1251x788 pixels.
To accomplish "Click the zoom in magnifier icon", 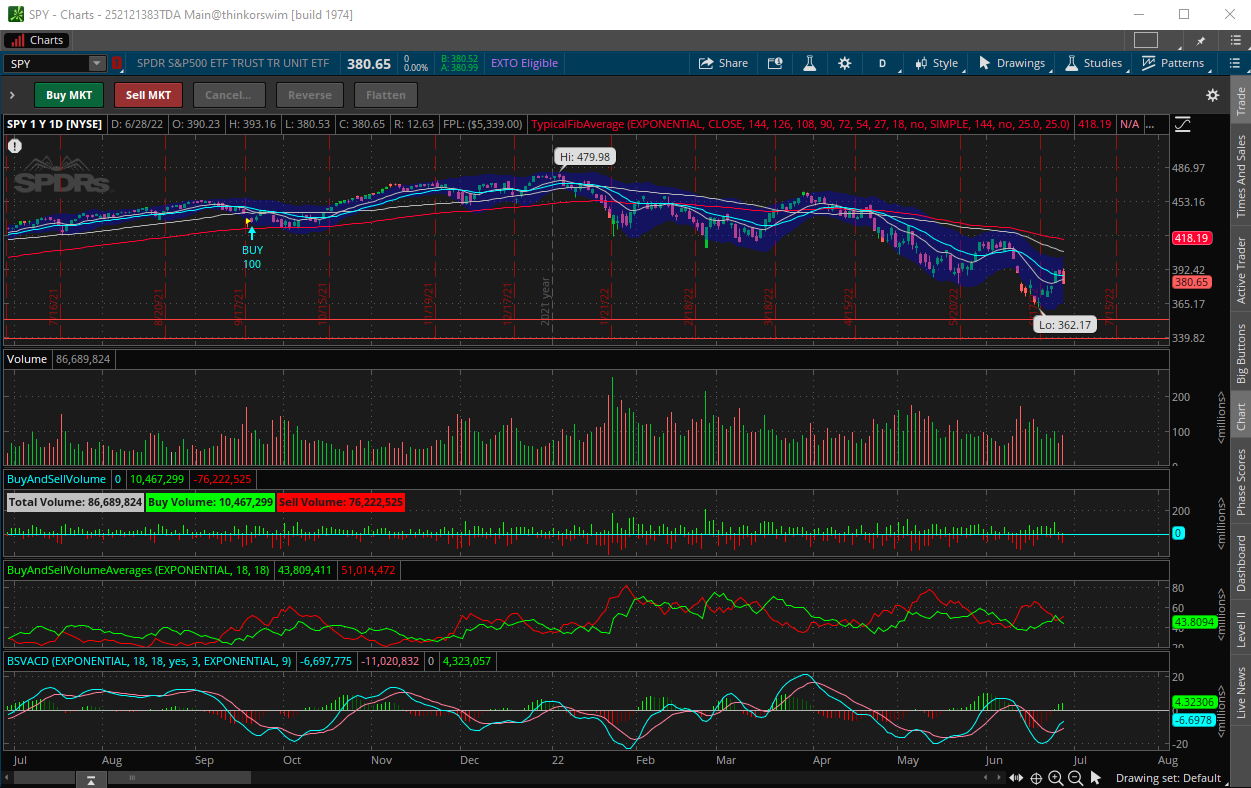I will (x=1055, y=778).
